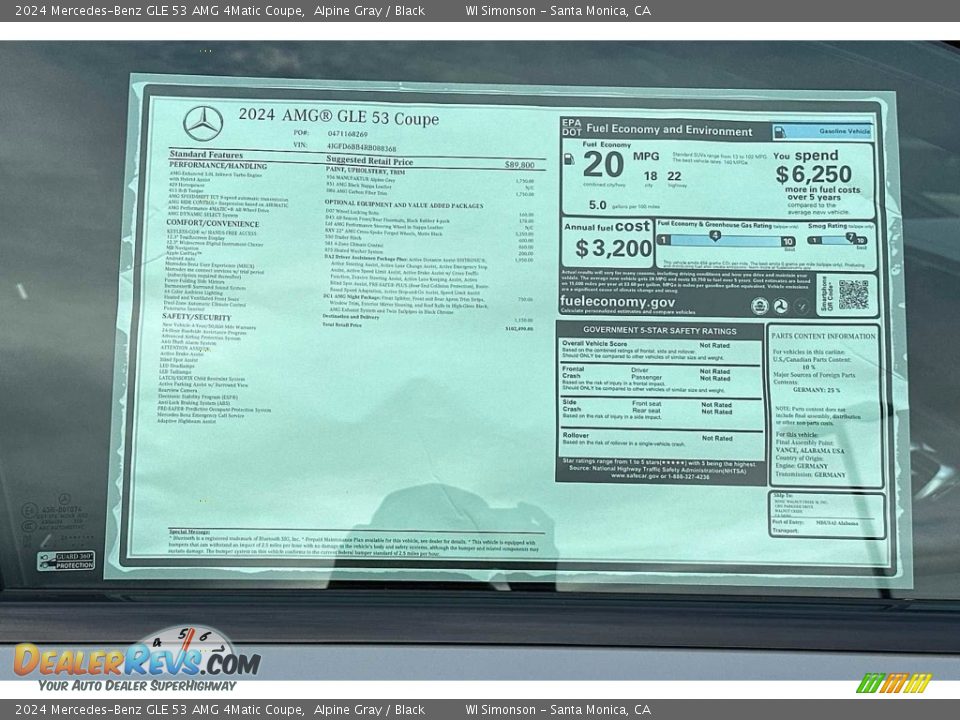960x720 pixels.
Task: Click the 'Overall Vehicle Score' row
Action: point(661,350)
